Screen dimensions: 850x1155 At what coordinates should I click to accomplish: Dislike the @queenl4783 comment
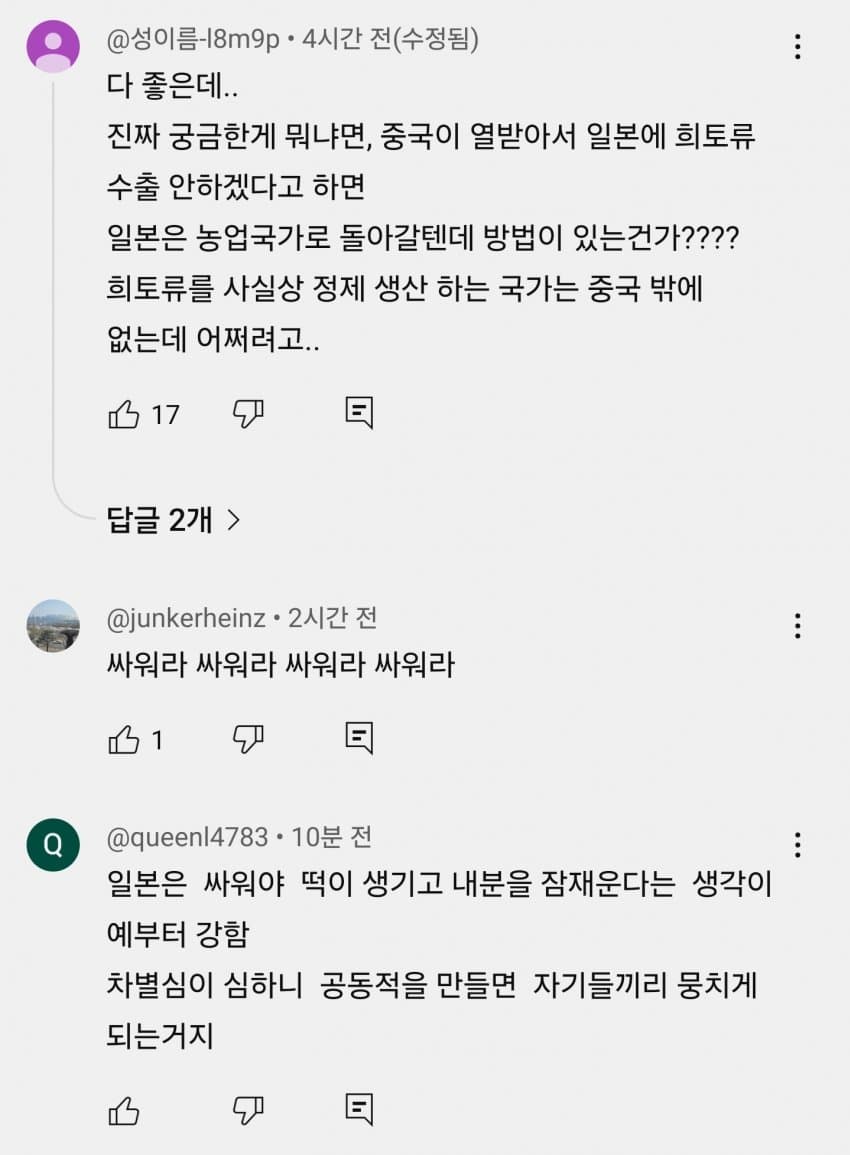click(x=247, y=1110)
